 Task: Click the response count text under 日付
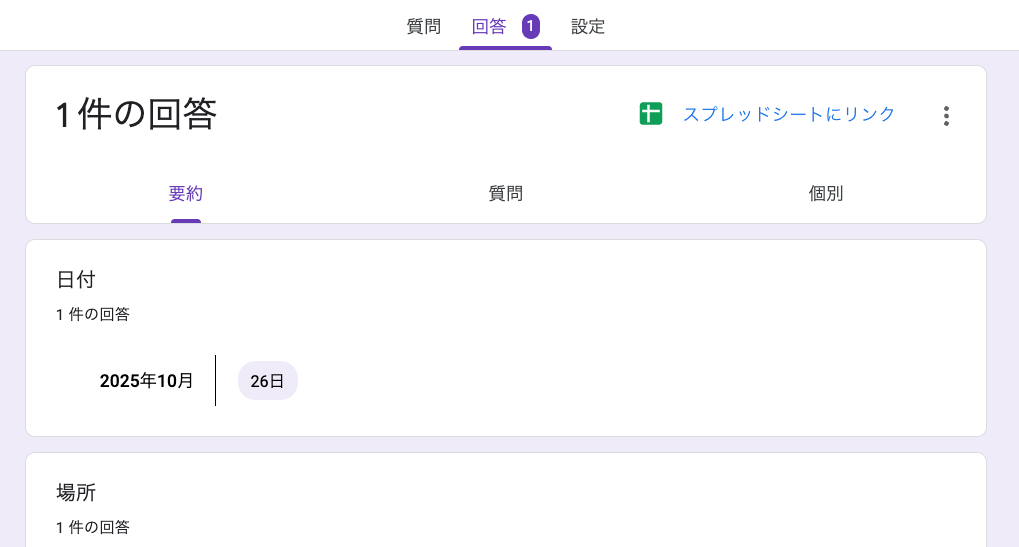point(93,314)
